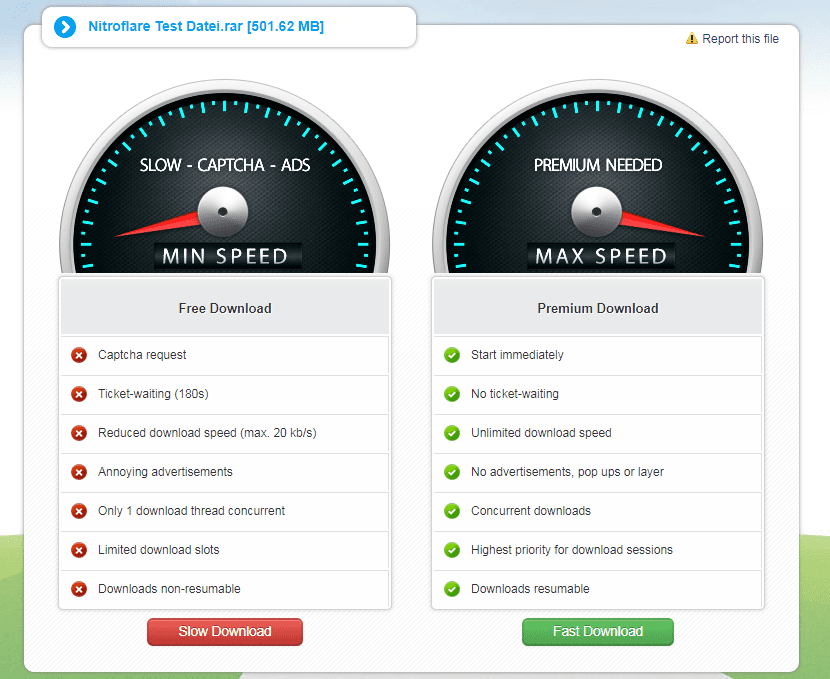Open the Nitroflare Test Datei.rar file link
Image resolution: width=830 pixels, height=679 pixels.
coord(206,26)
